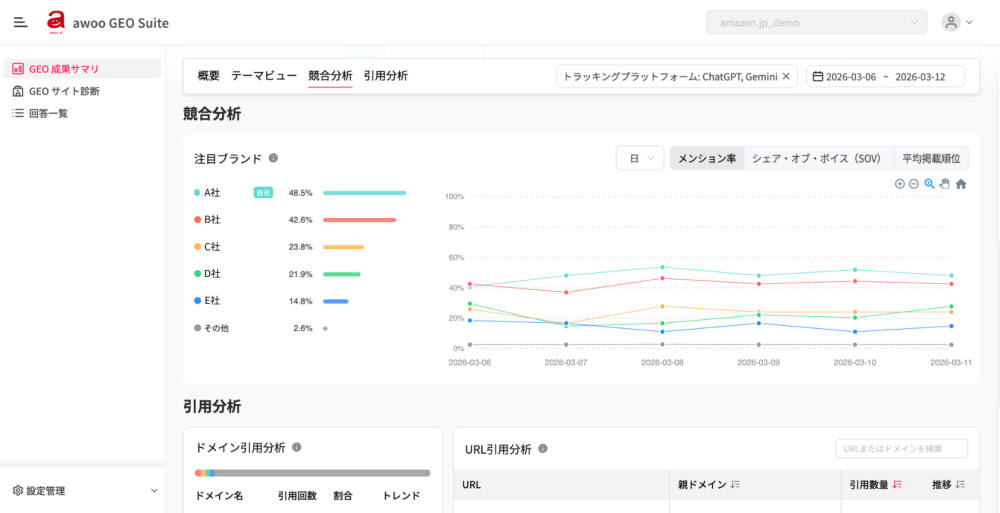
Task: Switch to the 引用分析 tab
Action: [385, 76]
